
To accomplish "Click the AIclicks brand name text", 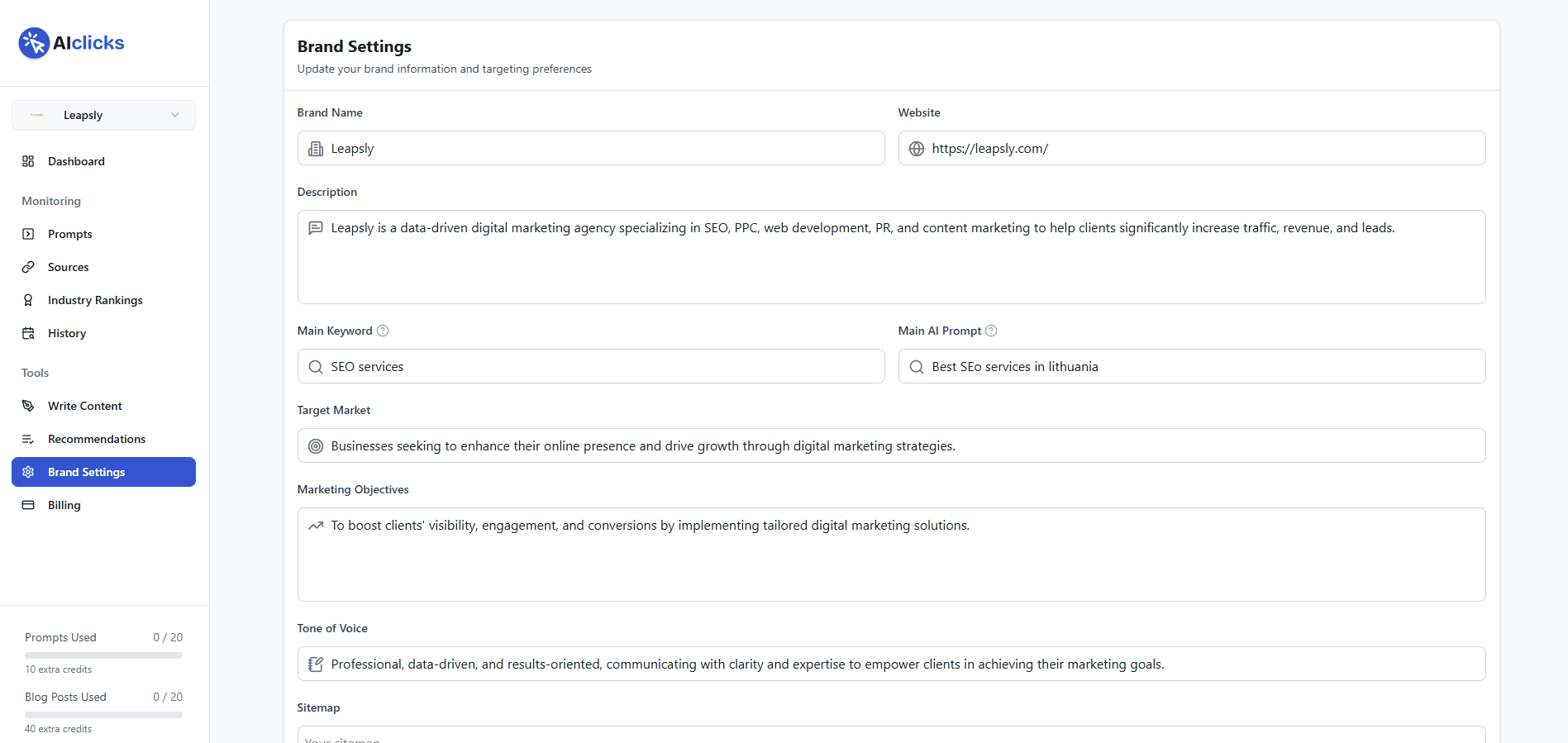I will 88,43.
